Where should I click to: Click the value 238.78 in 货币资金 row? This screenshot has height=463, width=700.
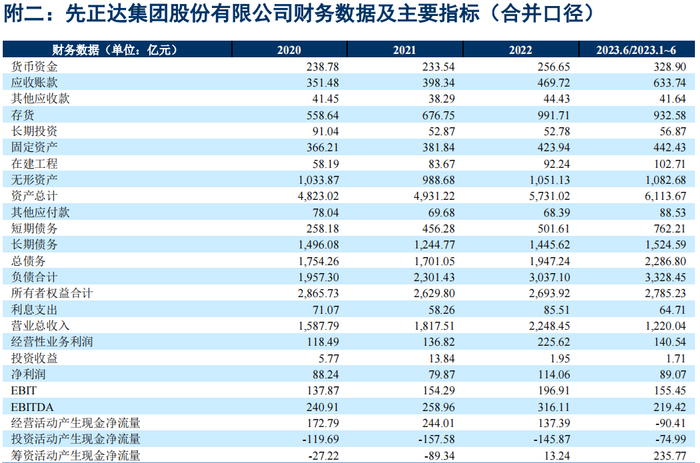[322, 67]
